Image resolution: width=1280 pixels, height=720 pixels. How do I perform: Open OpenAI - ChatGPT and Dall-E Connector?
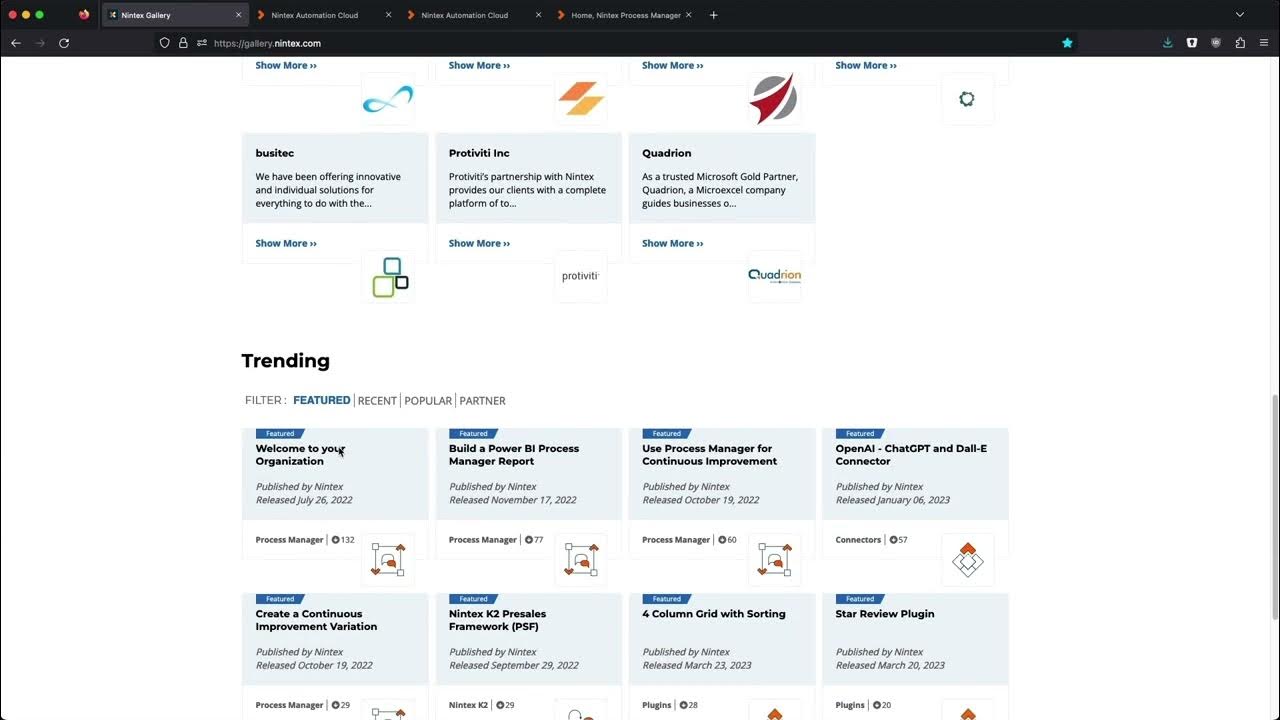[x=911, y=455]
